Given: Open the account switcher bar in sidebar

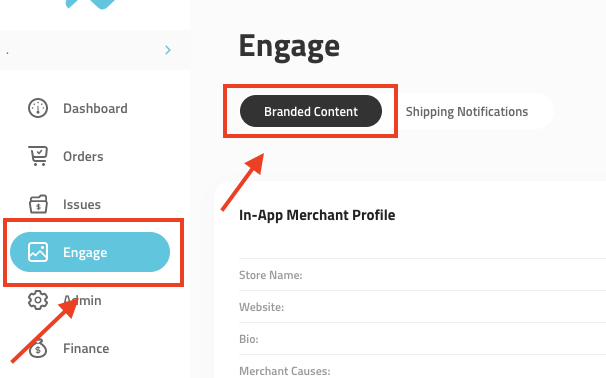Looking at the screenshot, I should 95,50.
